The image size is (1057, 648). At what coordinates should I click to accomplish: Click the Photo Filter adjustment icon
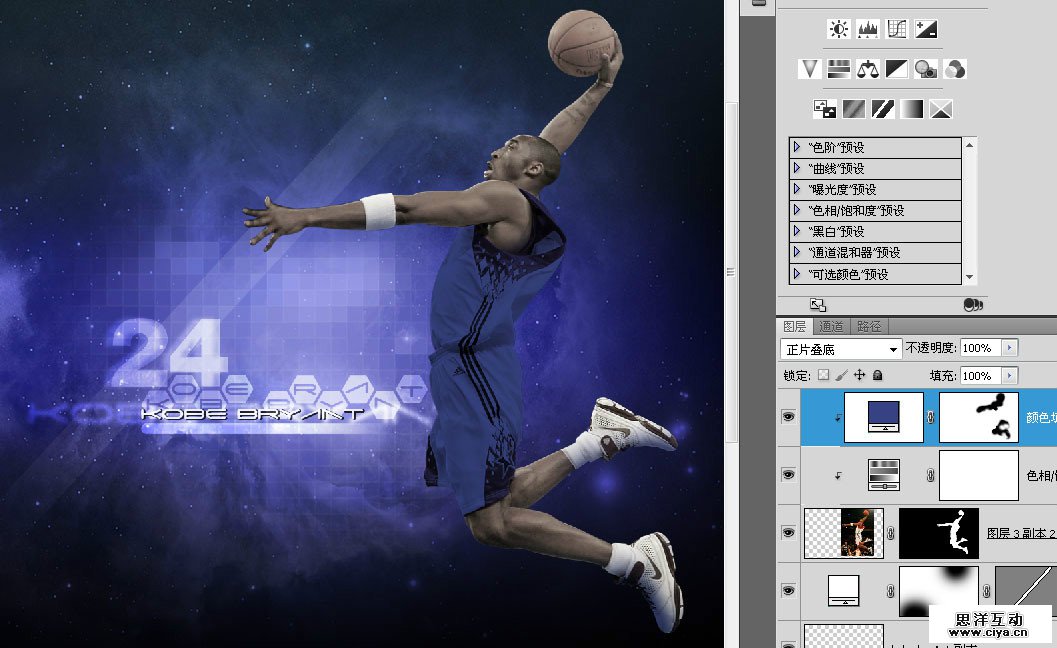[925, 68]
